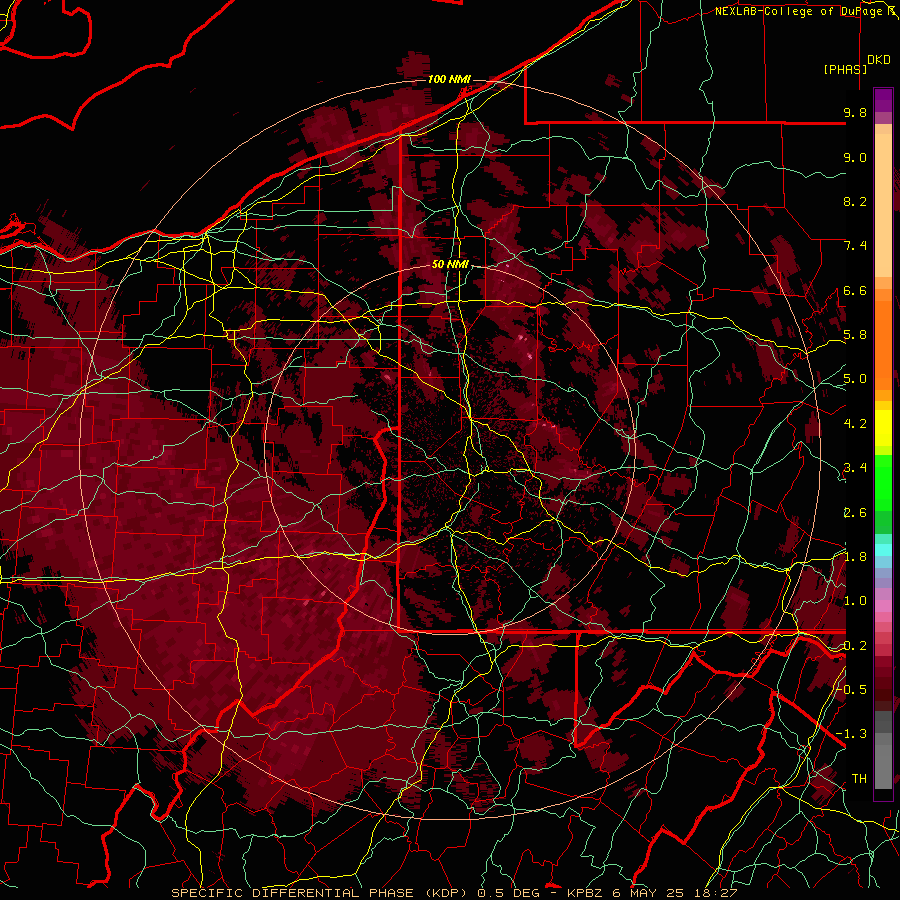Click the 7.4 value on the color scale
This screenshot has width=900, height=900.
855,246
